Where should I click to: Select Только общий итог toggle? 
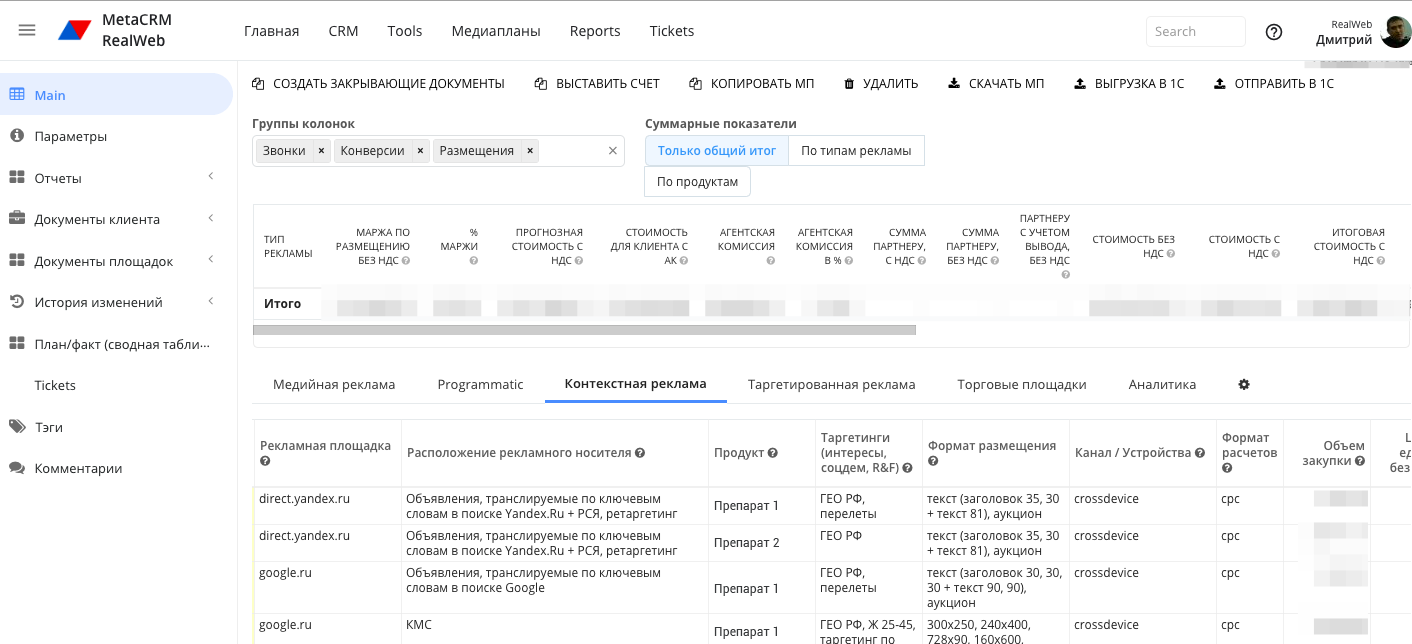coord(717,151)
